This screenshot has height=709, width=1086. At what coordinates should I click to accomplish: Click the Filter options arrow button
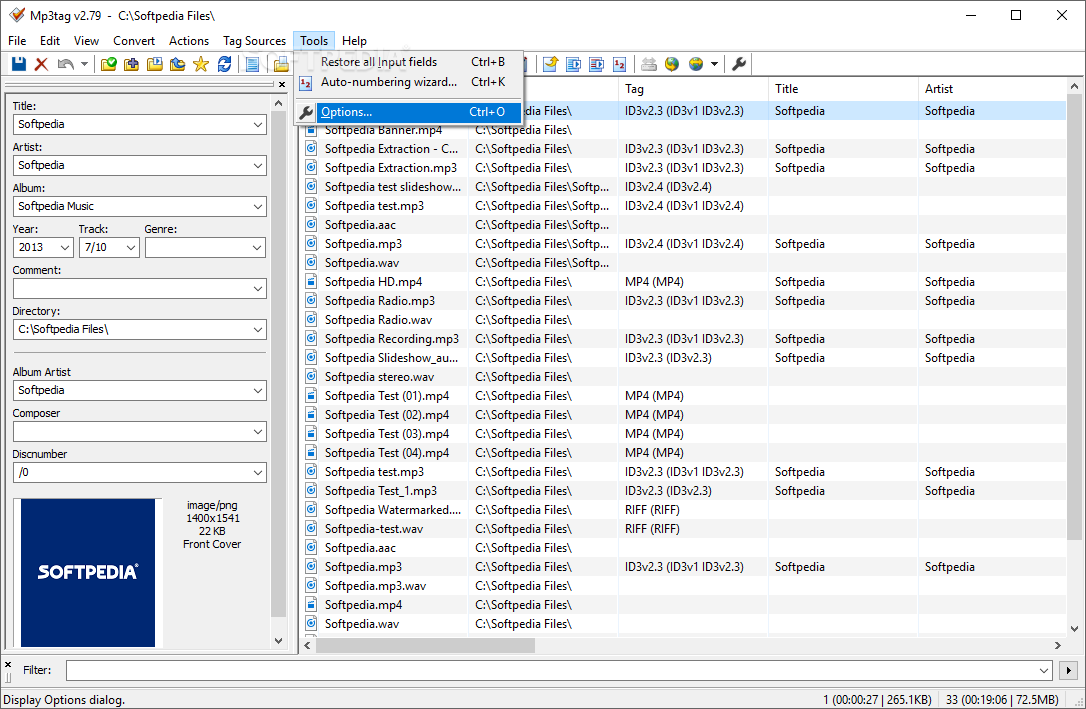pos(1069,670)
